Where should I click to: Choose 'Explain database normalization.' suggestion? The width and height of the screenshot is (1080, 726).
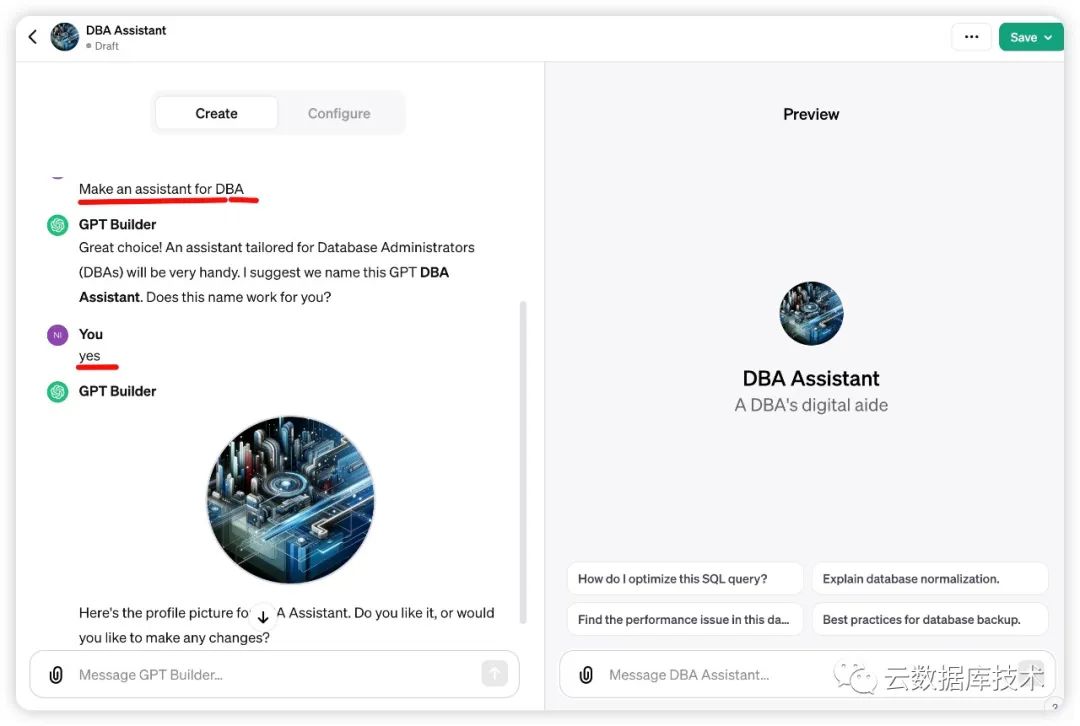pos(930,579)
